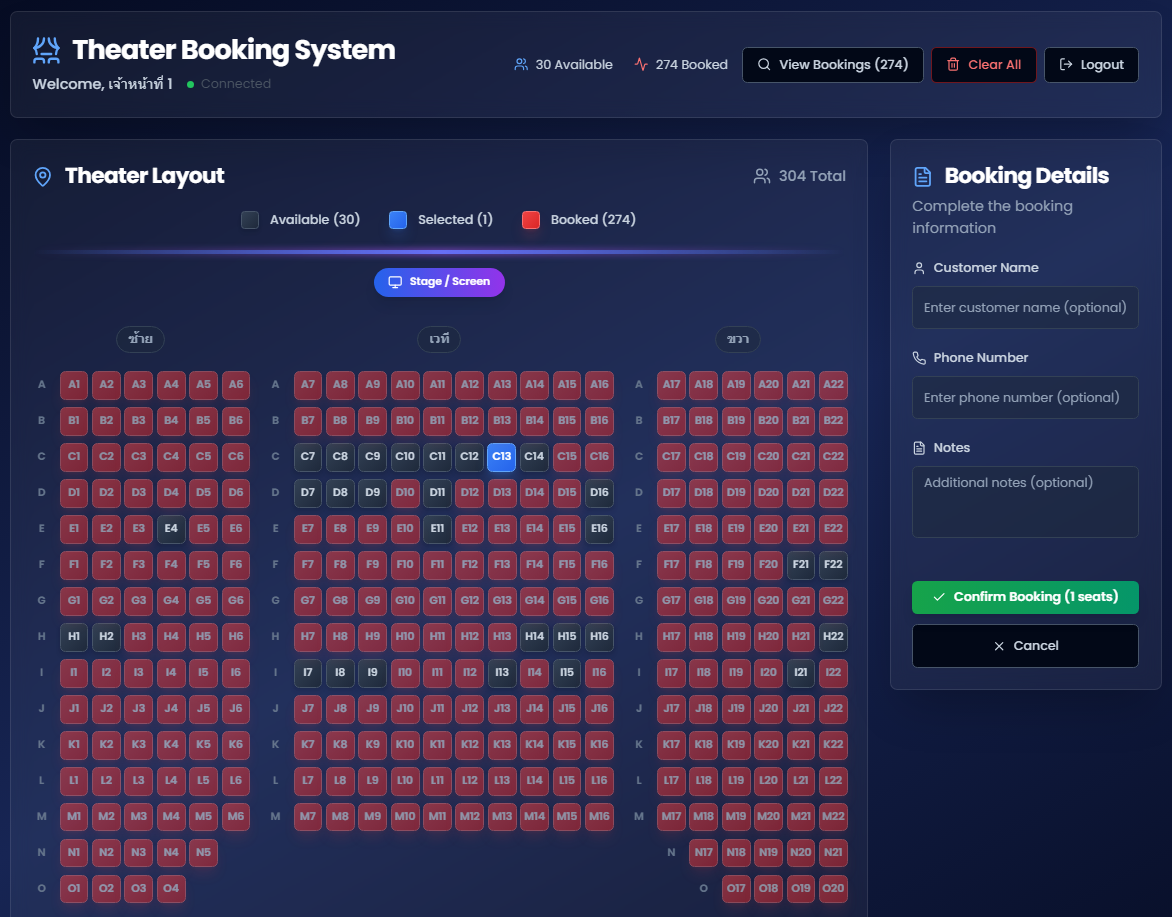Click the person icon beside Customer Name
Image resolution: width=1172 pixels, height=917 pixels.
[x=918, y=267]
